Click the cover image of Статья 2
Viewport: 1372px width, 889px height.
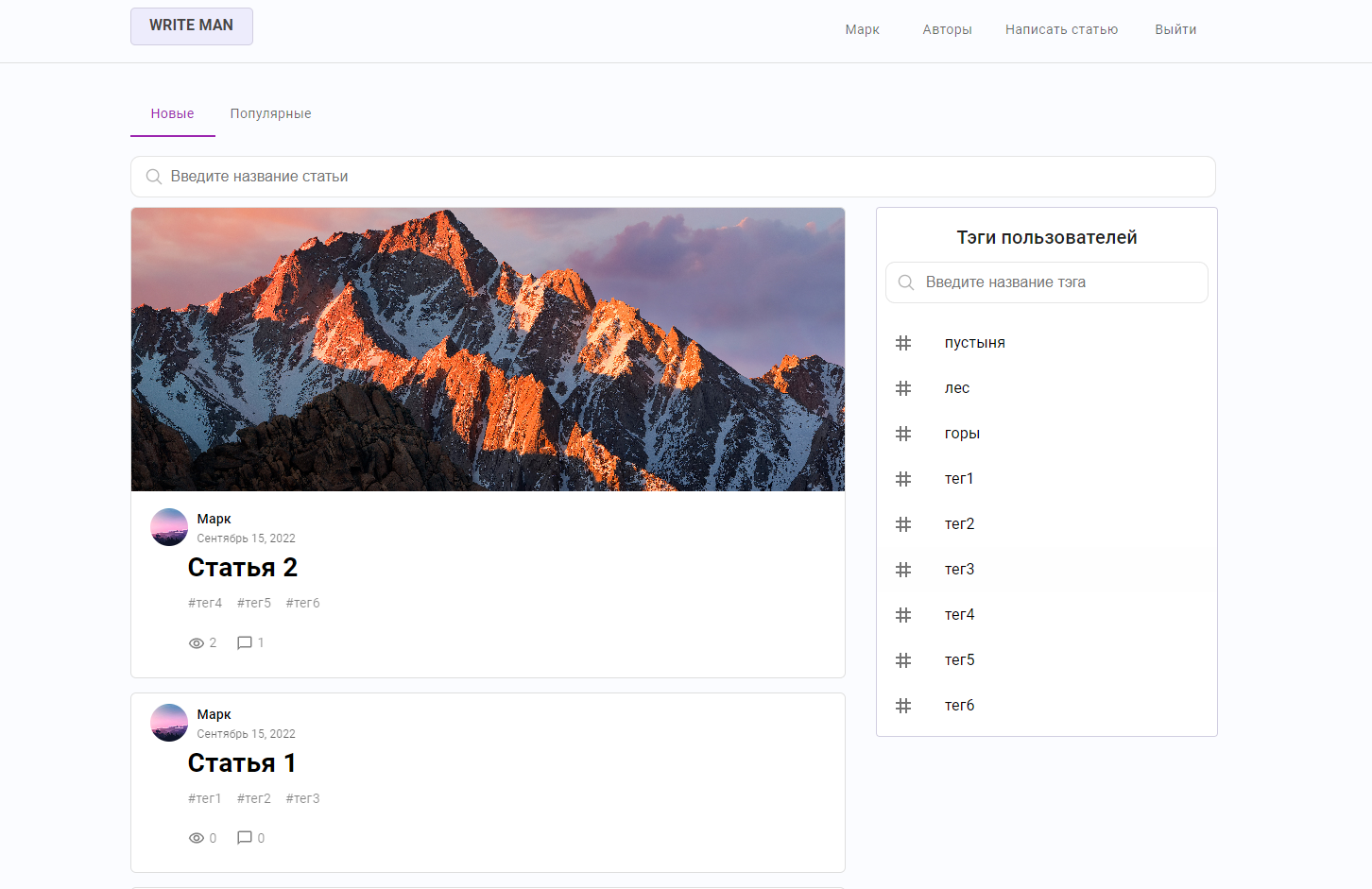pos(488,349)
